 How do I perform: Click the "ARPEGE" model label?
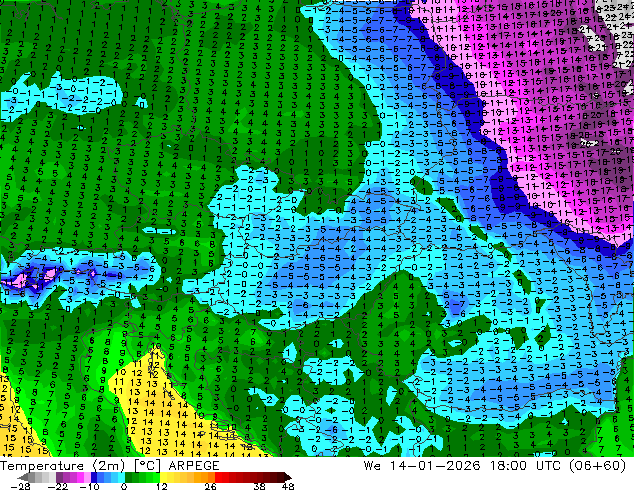click(194, 466)
